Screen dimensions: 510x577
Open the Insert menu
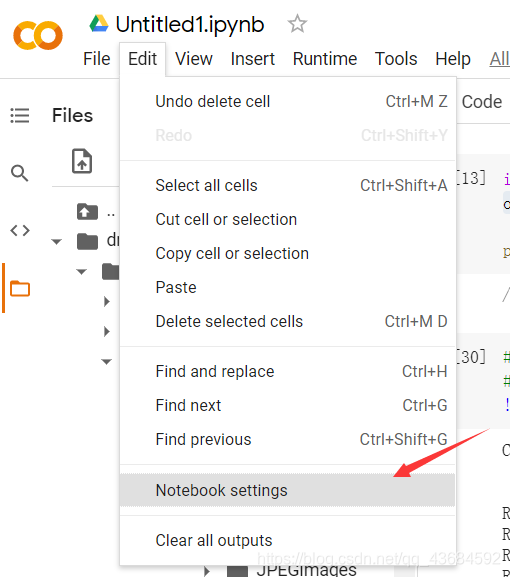coord(252,59)
